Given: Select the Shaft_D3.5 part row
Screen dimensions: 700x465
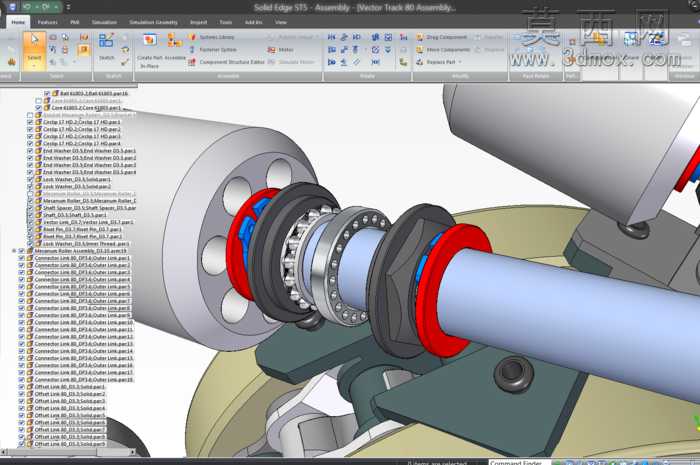Looking at the screenshot, I should pos(75,215).
